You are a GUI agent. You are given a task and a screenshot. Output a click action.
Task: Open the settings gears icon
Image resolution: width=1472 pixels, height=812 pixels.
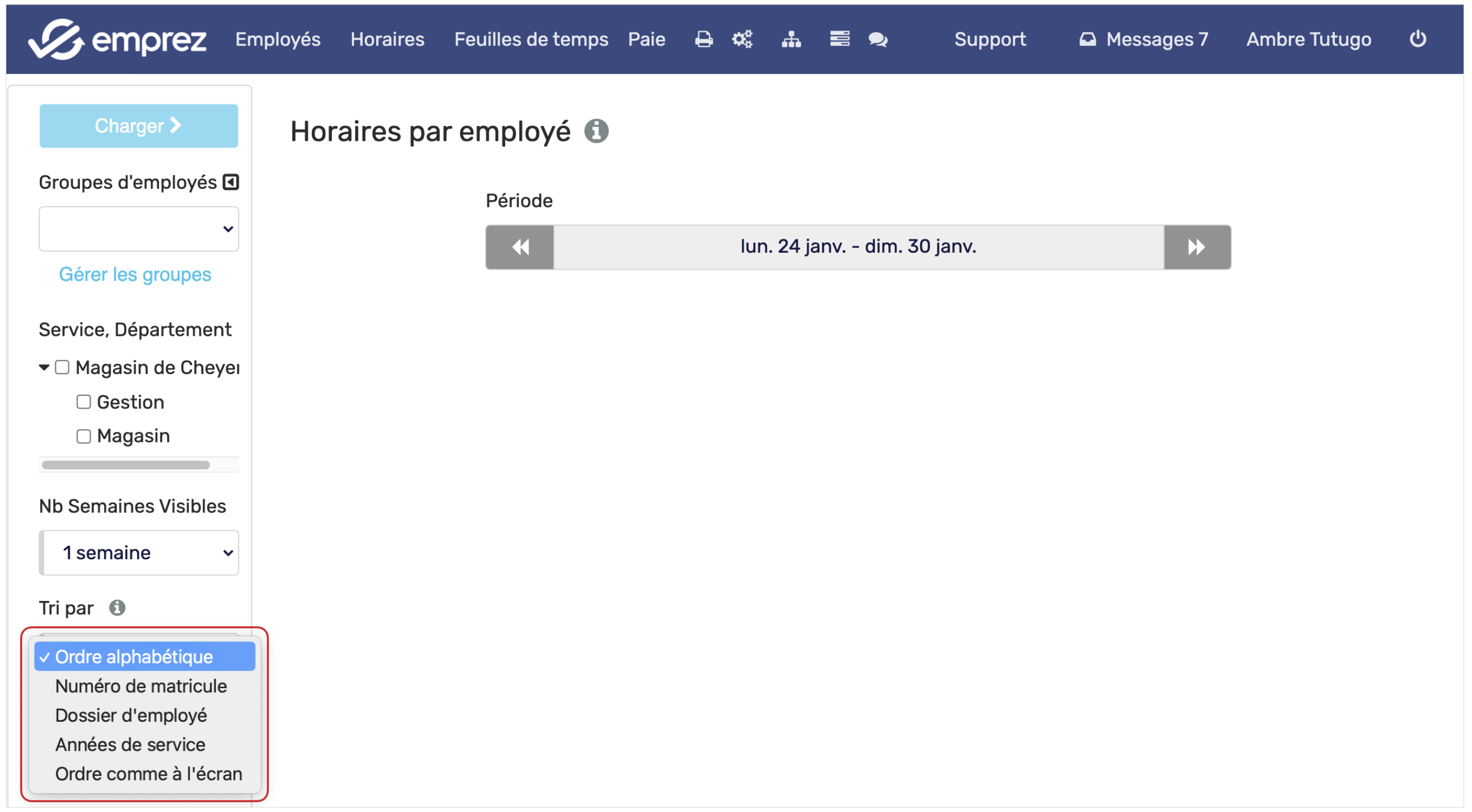742,39
